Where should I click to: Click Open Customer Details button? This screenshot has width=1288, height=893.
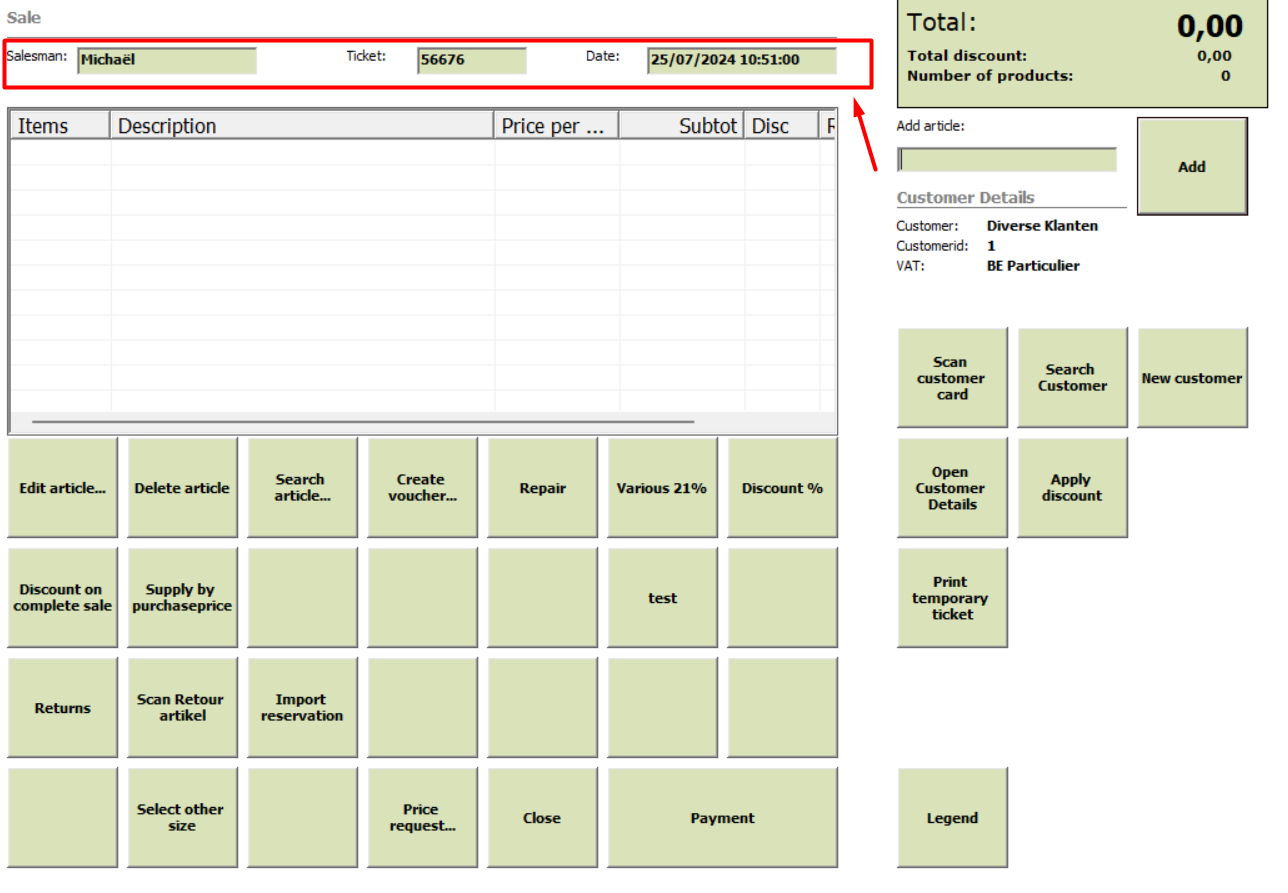(x=953, y=488)
